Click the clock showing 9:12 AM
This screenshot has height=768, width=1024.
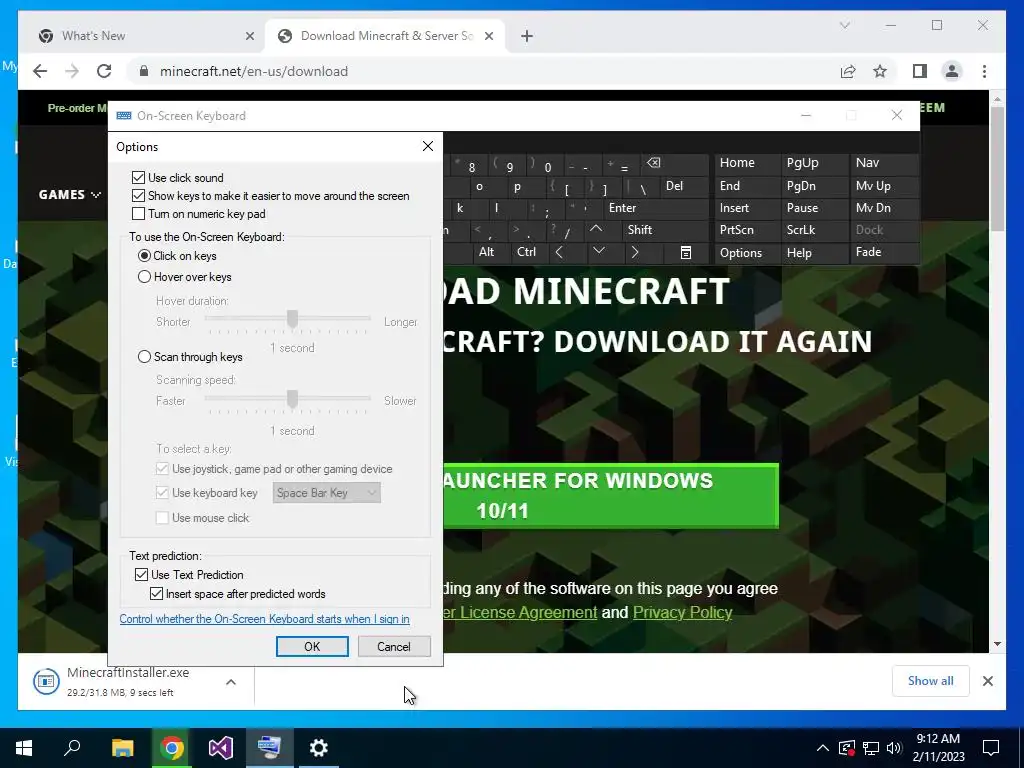click(938, 748)
